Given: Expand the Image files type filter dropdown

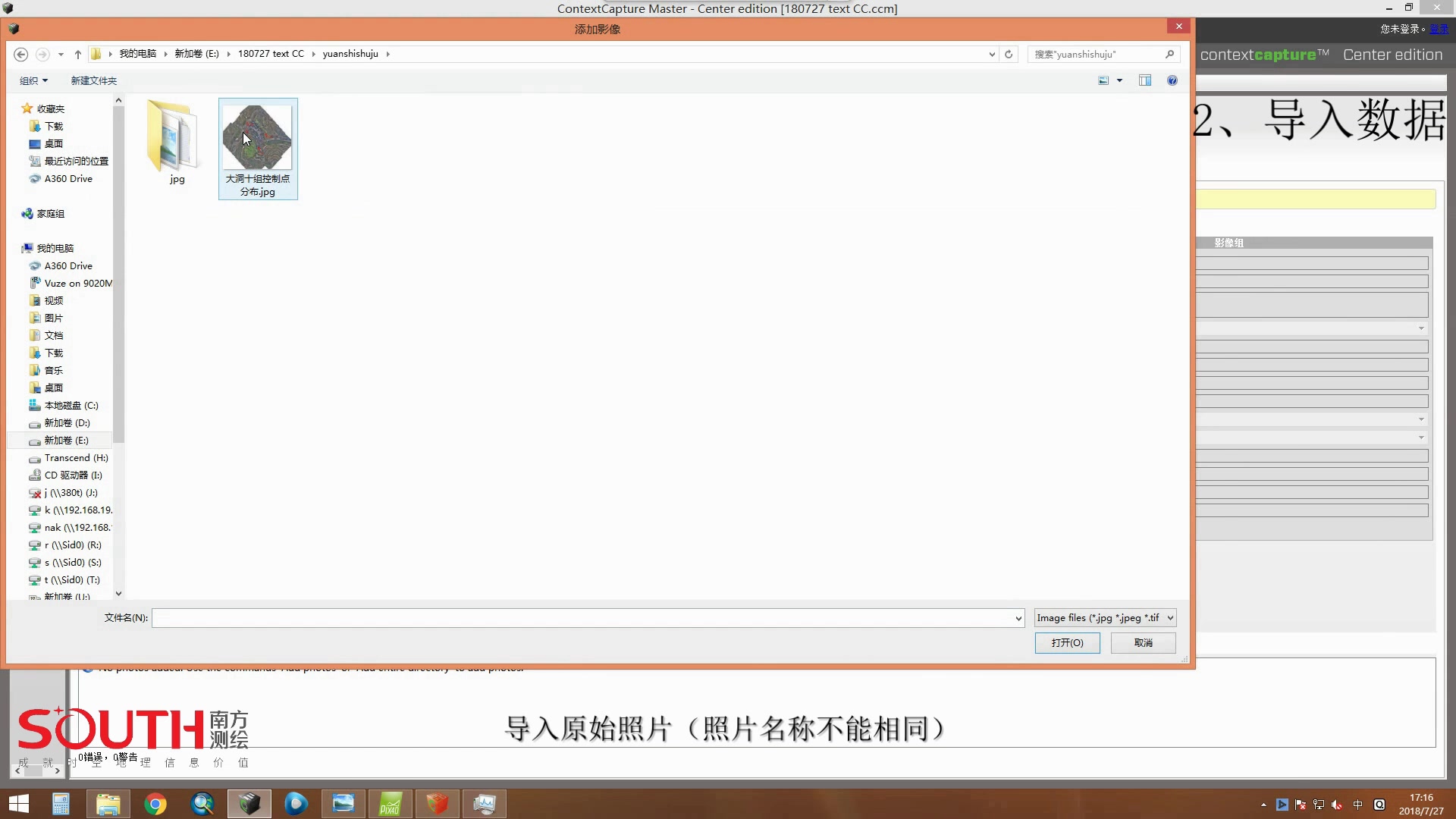Looking at the screenshot, I should pyautogui.click(x=1170, y=618).
